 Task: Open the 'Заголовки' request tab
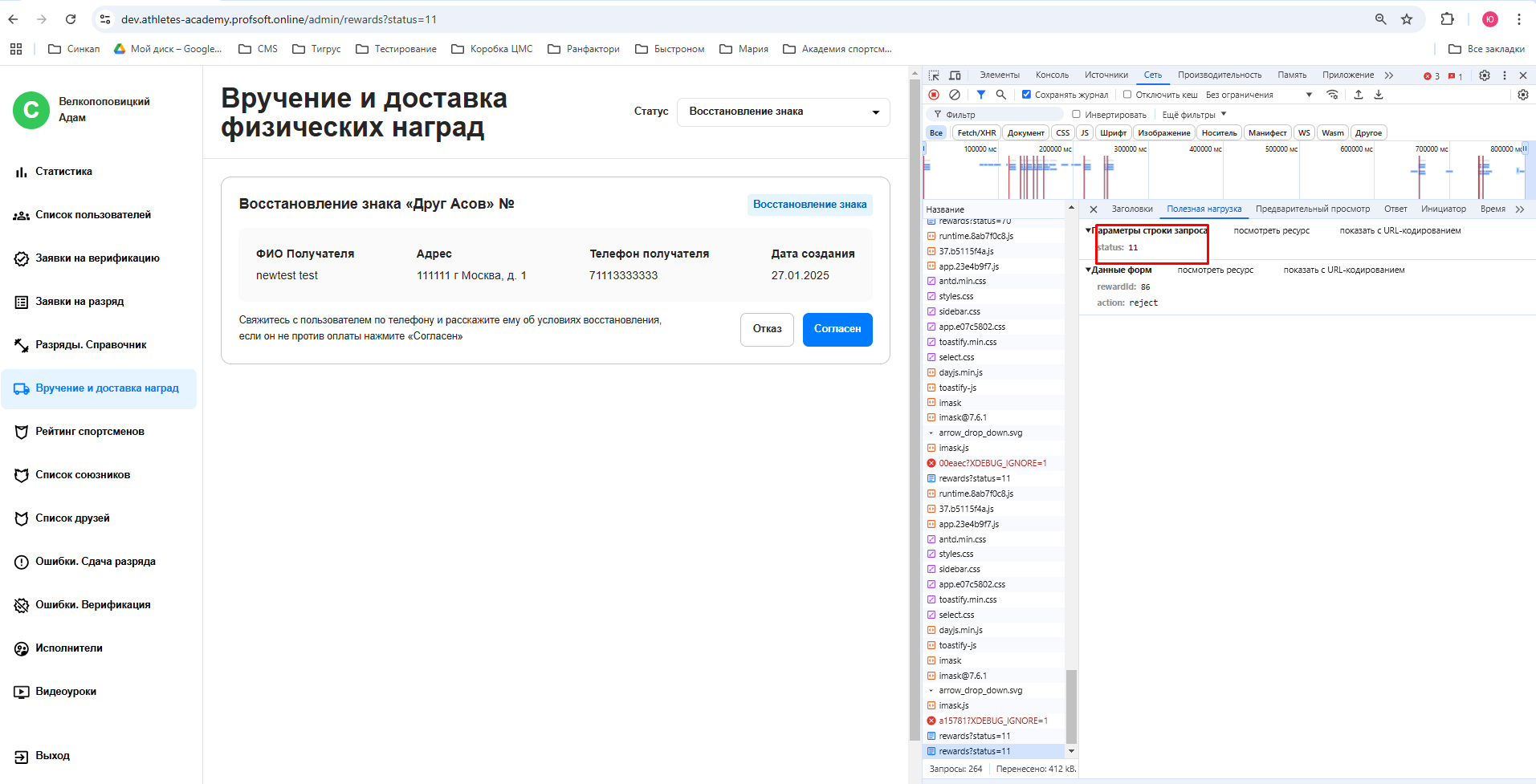1131,209
